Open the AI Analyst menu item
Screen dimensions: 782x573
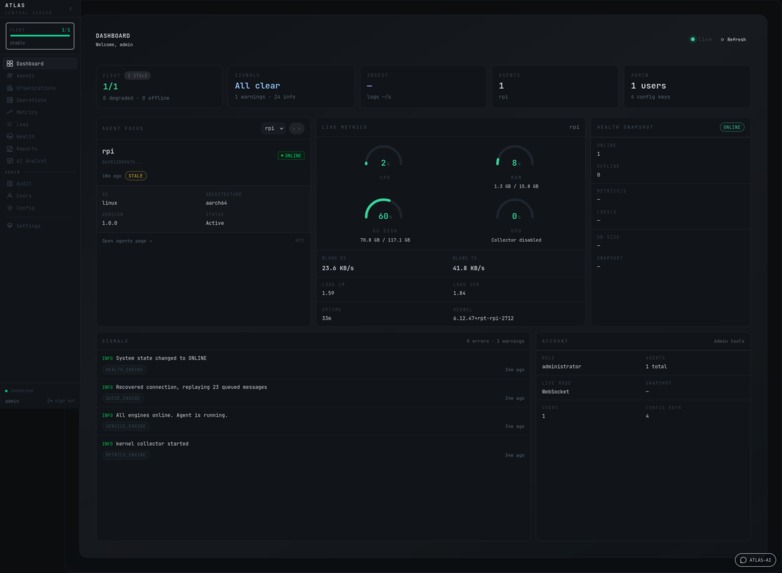pos(40,161)
